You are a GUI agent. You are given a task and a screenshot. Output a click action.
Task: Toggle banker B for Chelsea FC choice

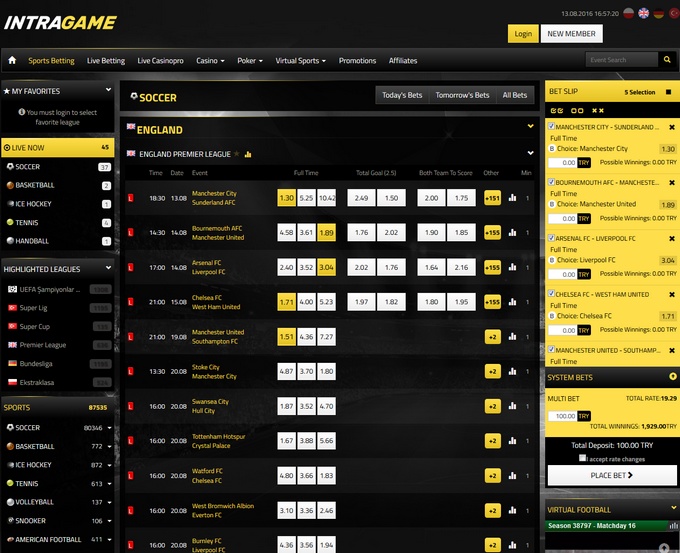pos(552,316)
